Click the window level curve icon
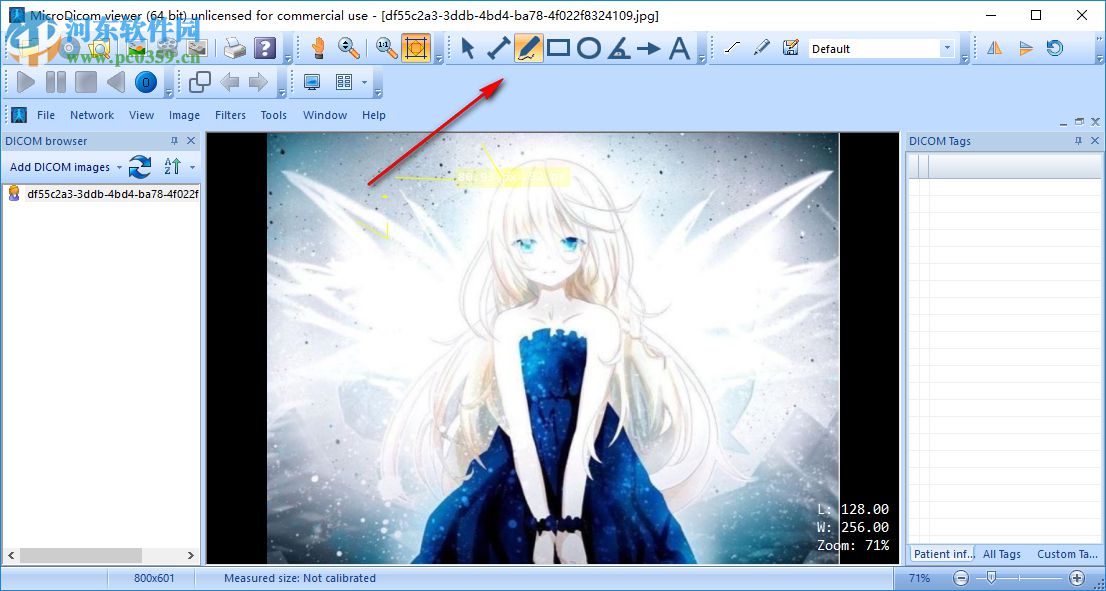 pyautogui.click(x=733, y=48)
